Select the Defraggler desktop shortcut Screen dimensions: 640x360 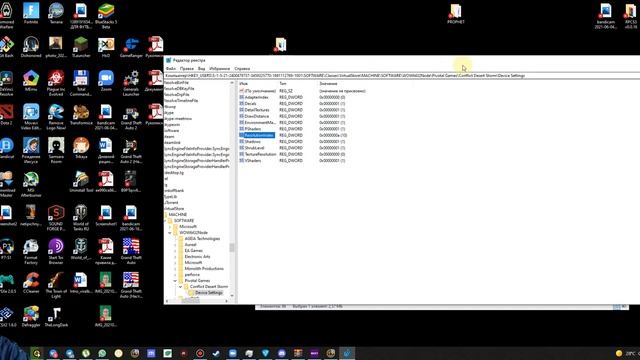pyautogui.click(x=31, y=316)
